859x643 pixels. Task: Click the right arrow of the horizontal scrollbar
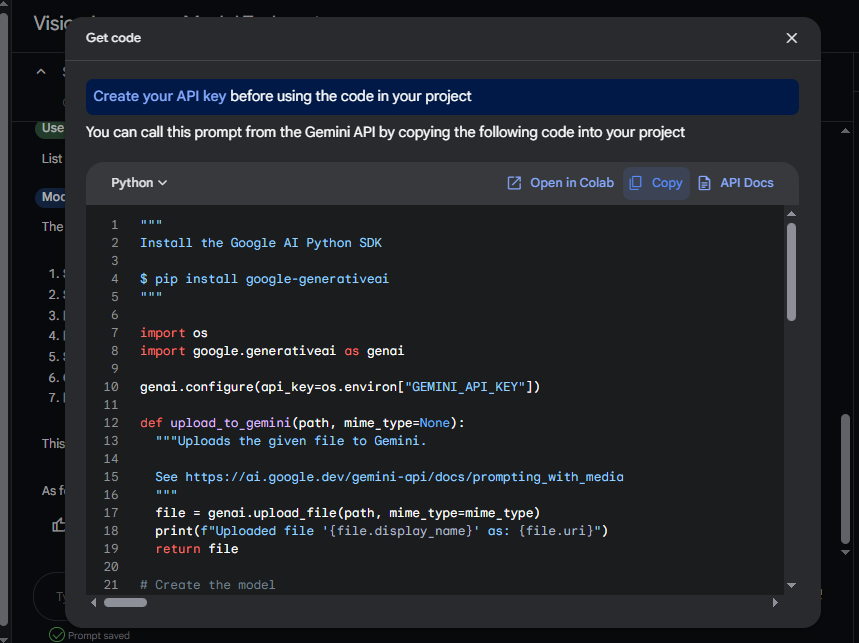[776, 602]
